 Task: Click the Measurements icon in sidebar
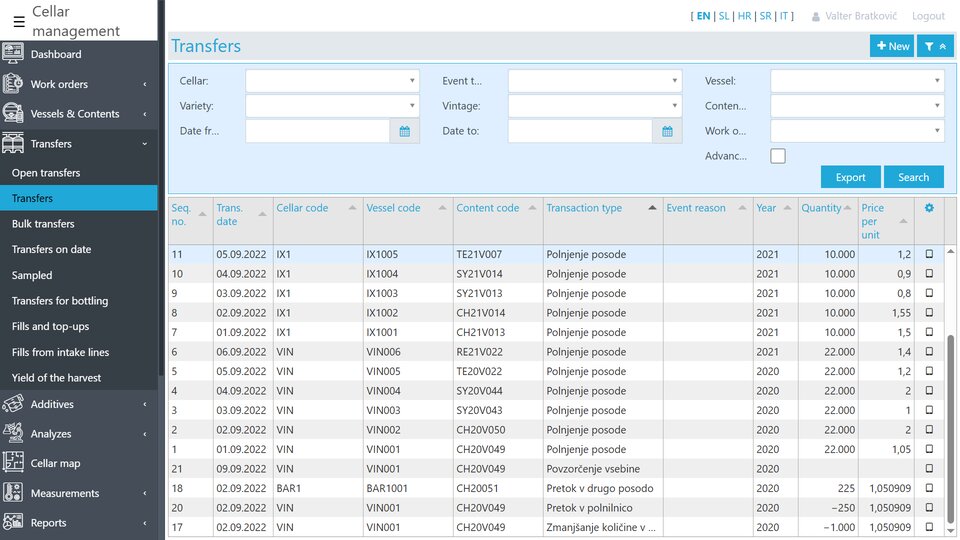tap(13, 493)
